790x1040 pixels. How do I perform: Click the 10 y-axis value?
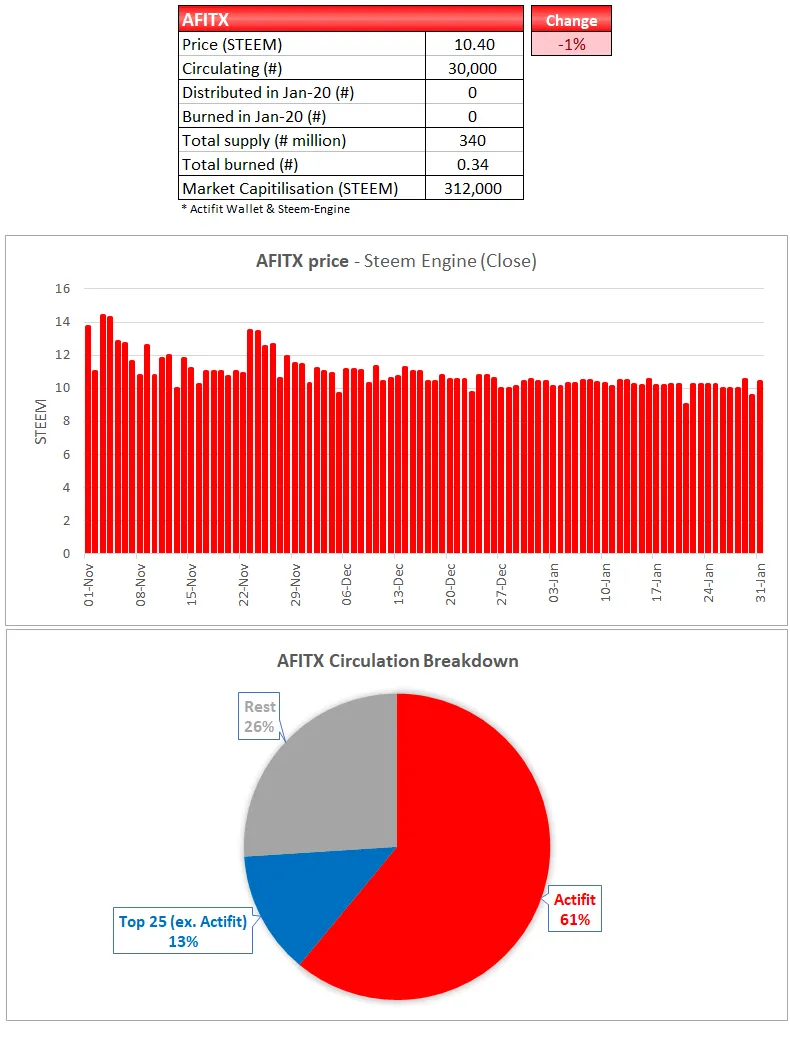click(x=62, y=388)
